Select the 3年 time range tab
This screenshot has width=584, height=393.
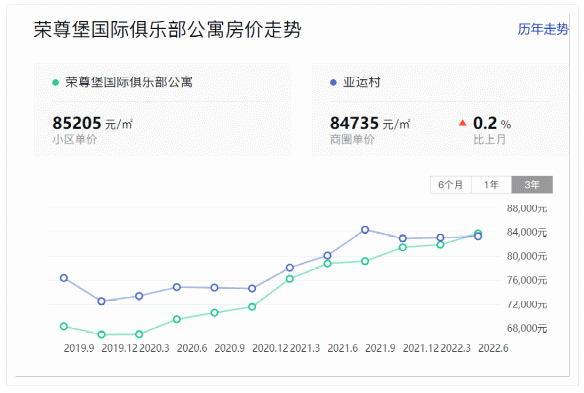pos(532,185)
